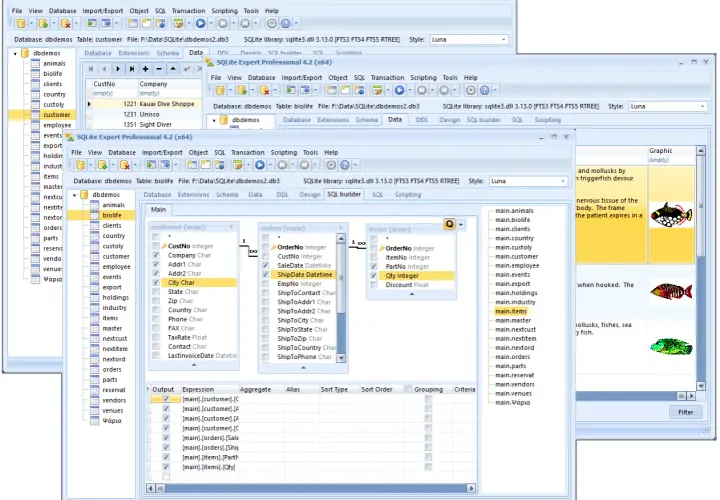Click the delete record minus button in customer navigator
The height and width of the screenshot is (500, 720).
click(x=159, y=69)
